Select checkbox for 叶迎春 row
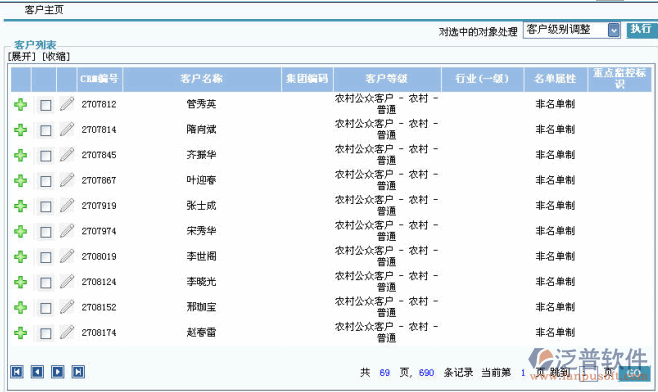This screenshot has width=658, height=392. click(45, 181)
